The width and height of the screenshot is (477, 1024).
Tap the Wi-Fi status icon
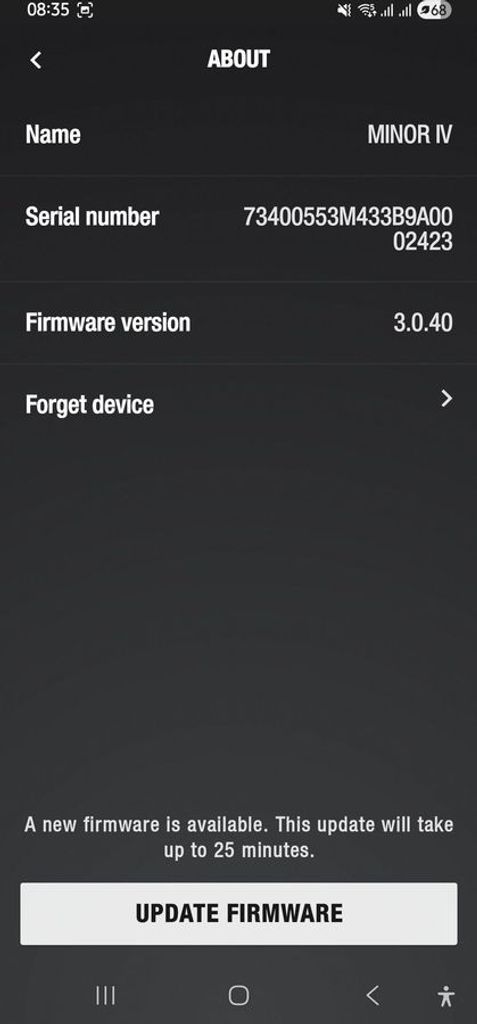tap(366, 10)
